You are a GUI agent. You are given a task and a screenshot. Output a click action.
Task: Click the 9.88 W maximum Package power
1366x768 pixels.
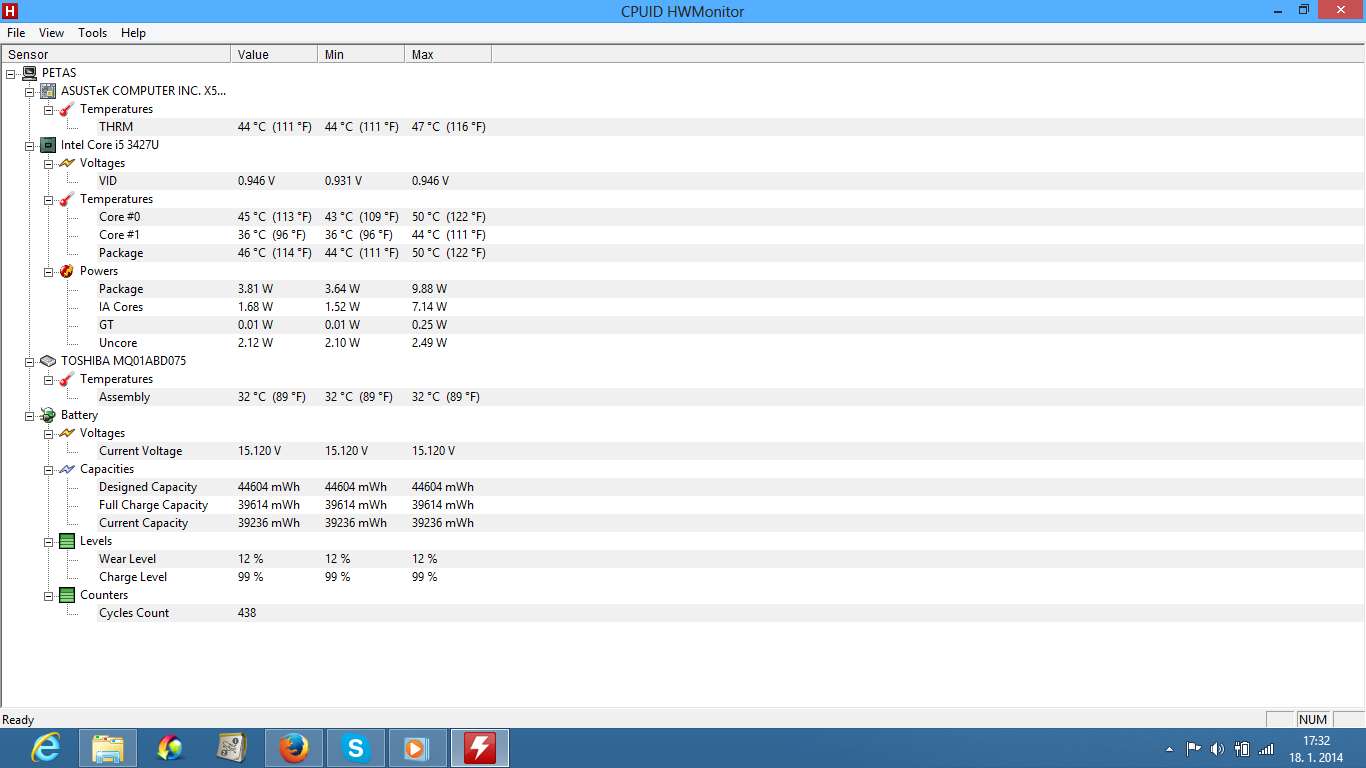click(429, 289)
